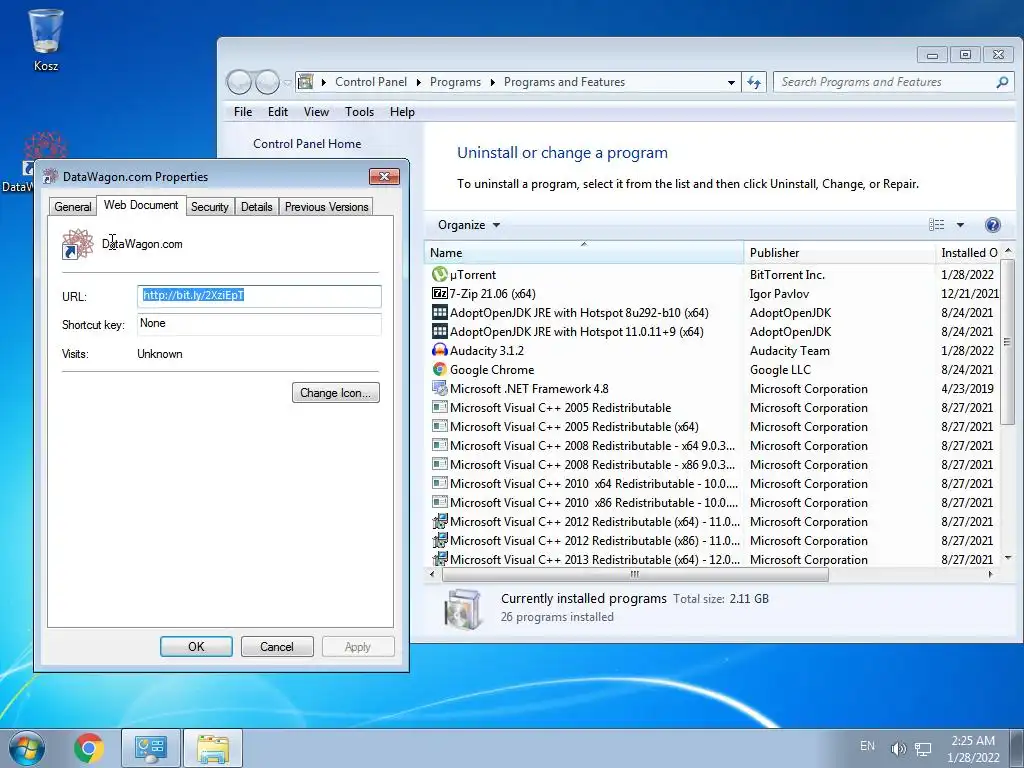Open the Edit menu
The width and height of the screenshot is (1024, 768).
(278, 112)
